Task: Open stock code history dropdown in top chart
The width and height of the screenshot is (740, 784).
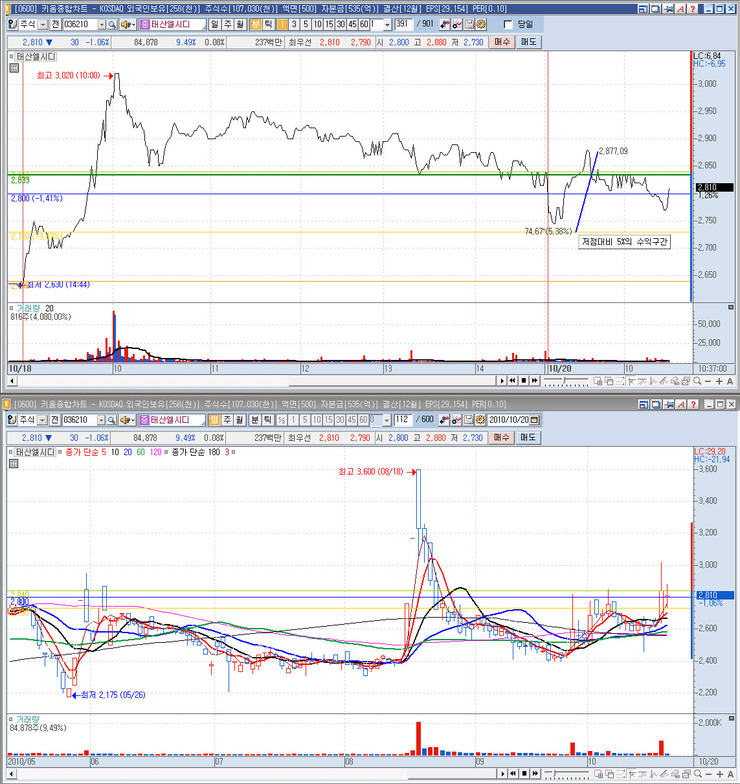Action: click(x=102, y=24)
